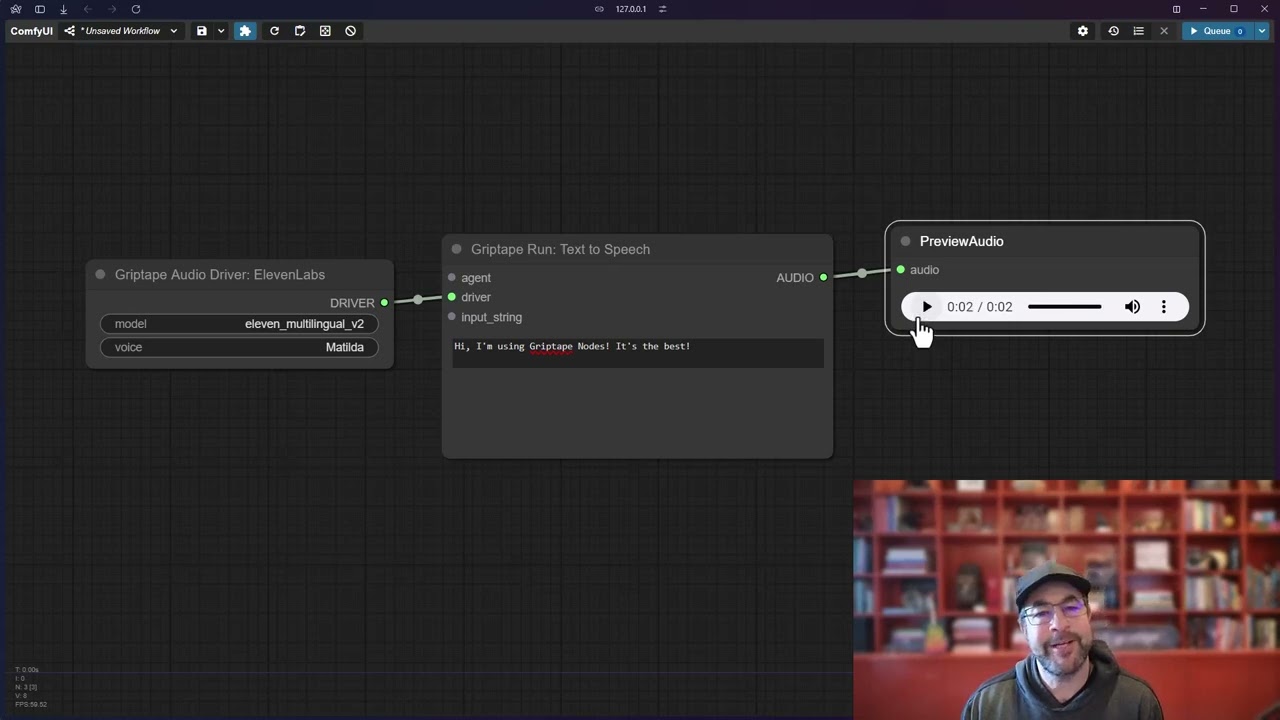Viewport: 1280px width, 720px height.
Task: Collapse the ElevenLabs Audio Driver node dot
Action: 100,275
